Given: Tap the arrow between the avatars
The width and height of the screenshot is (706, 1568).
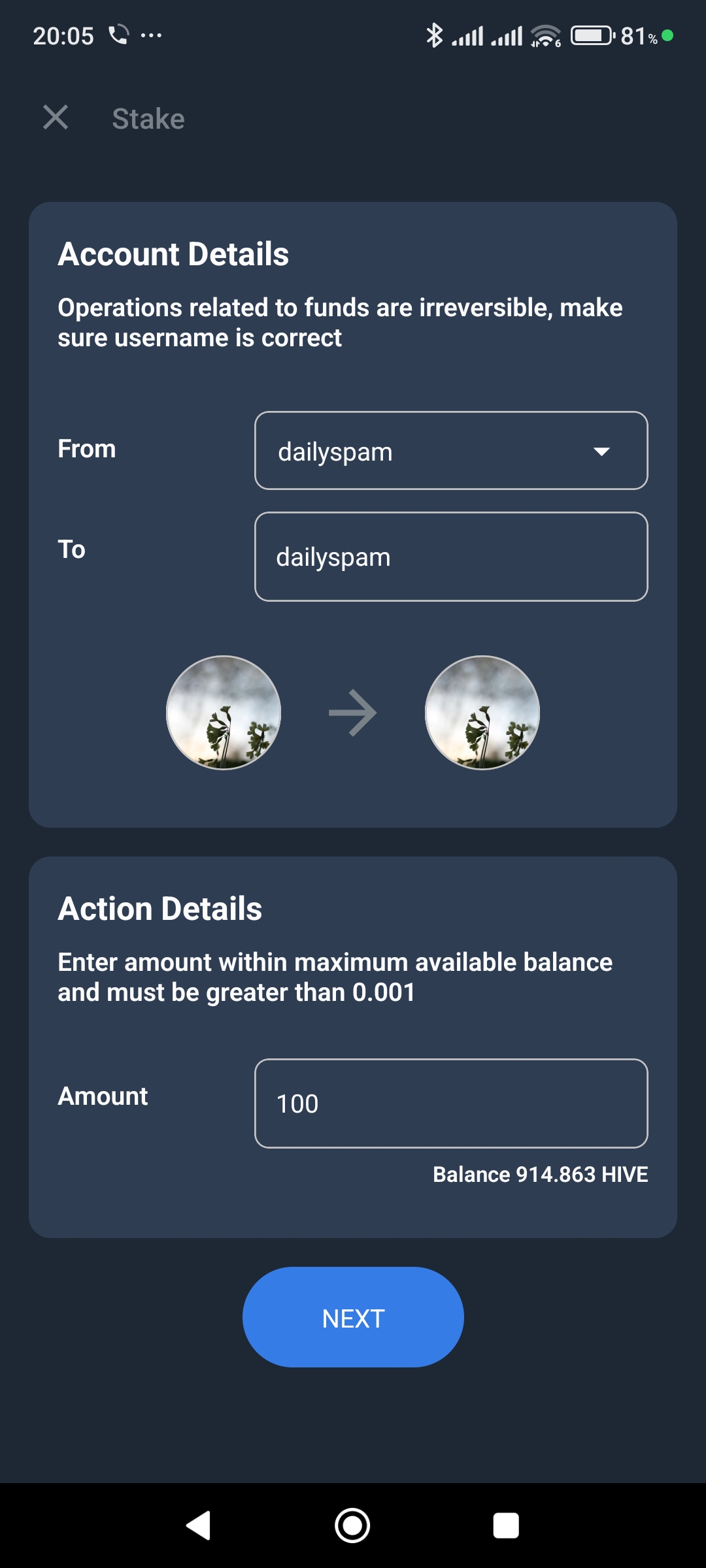Looking at the screenshot, I should pos(353,713).
